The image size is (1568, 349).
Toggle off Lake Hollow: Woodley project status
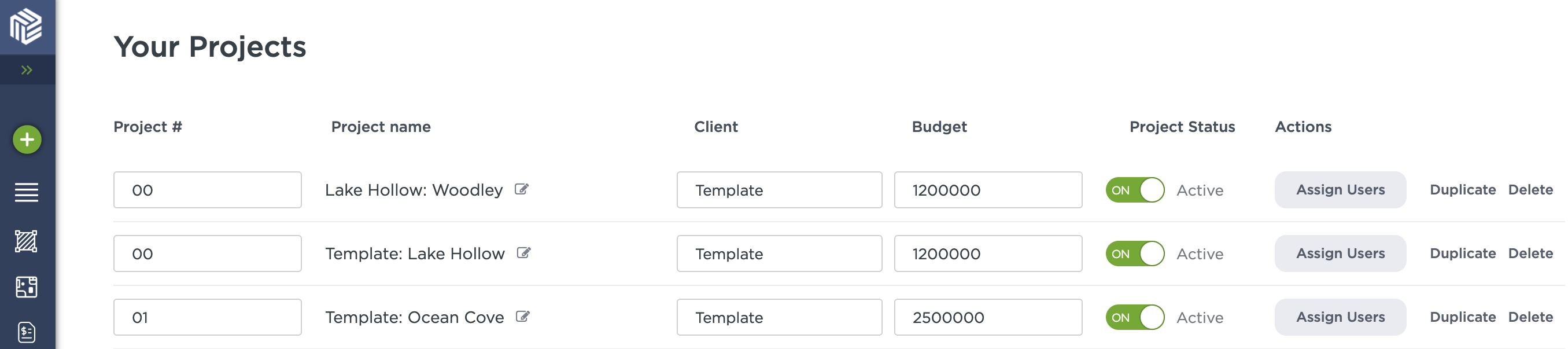pyautogui.click(x=1135, y=190)
